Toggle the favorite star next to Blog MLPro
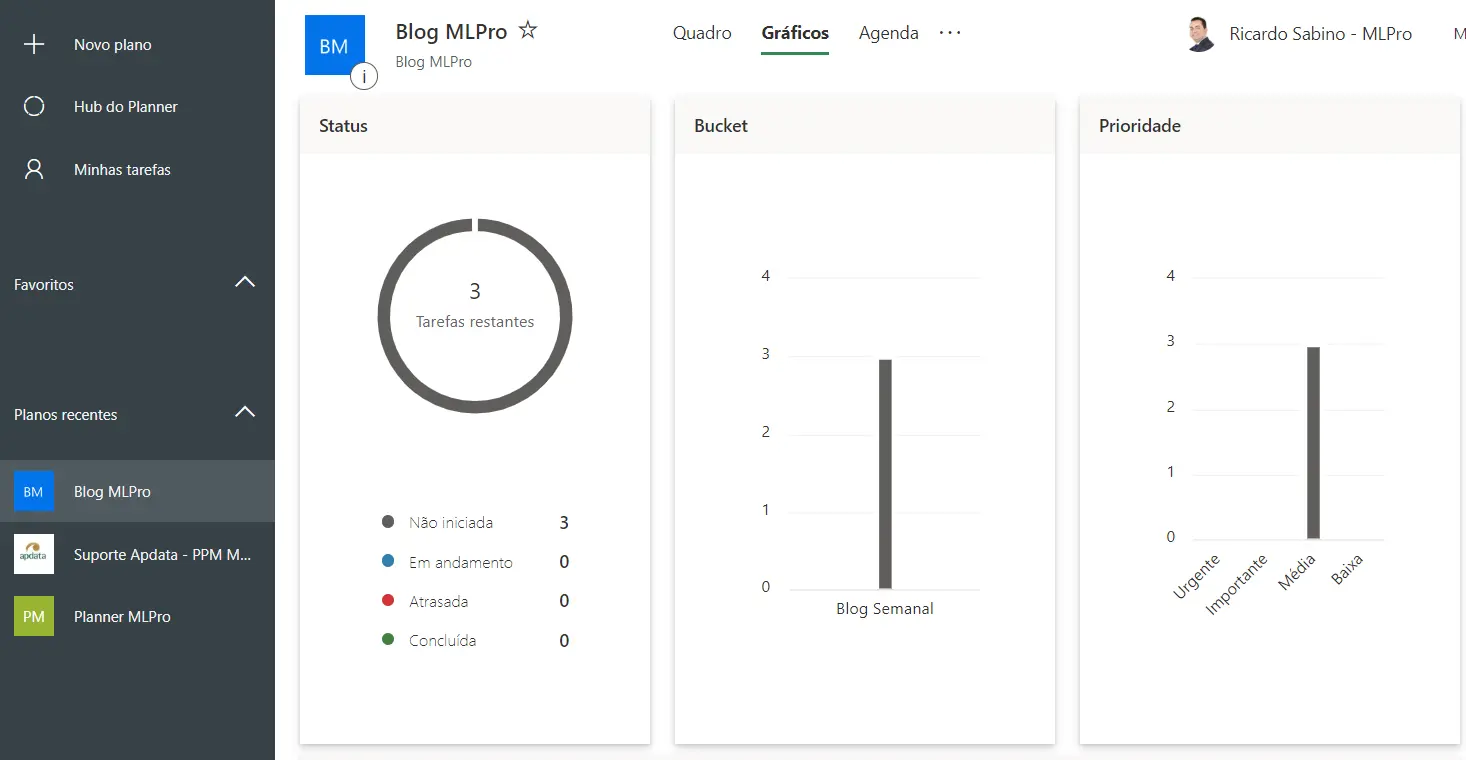The width and height of the screenshot is (1466, 760). tap(527, 30)
